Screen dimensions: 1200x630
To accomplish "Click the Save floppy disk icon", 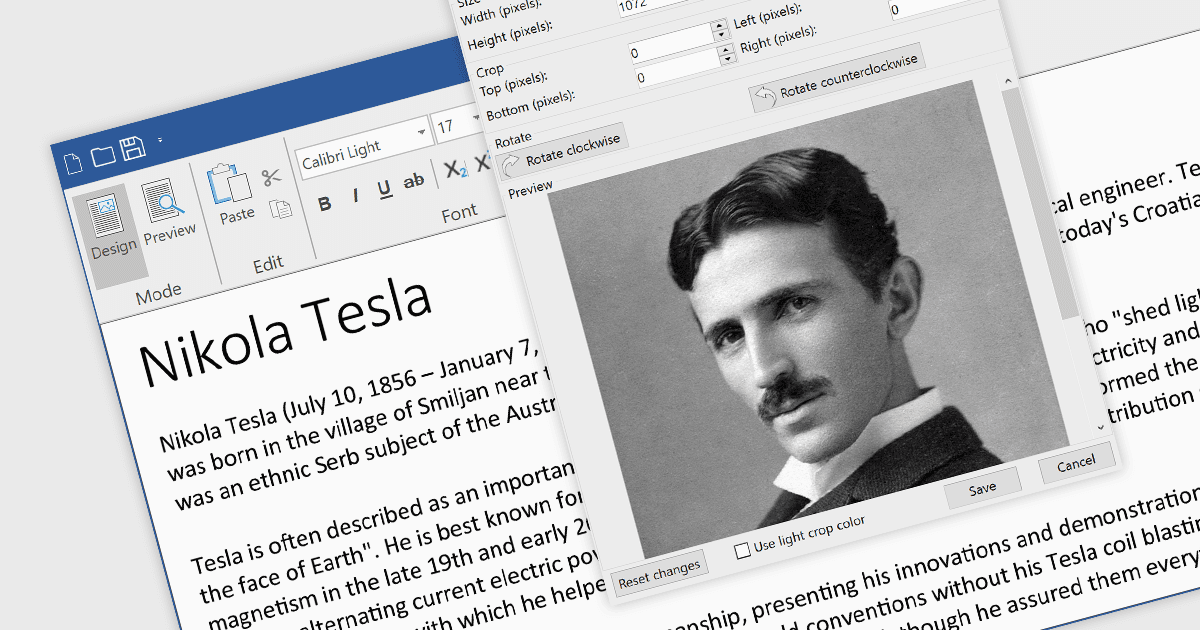I will coord(134,150).
